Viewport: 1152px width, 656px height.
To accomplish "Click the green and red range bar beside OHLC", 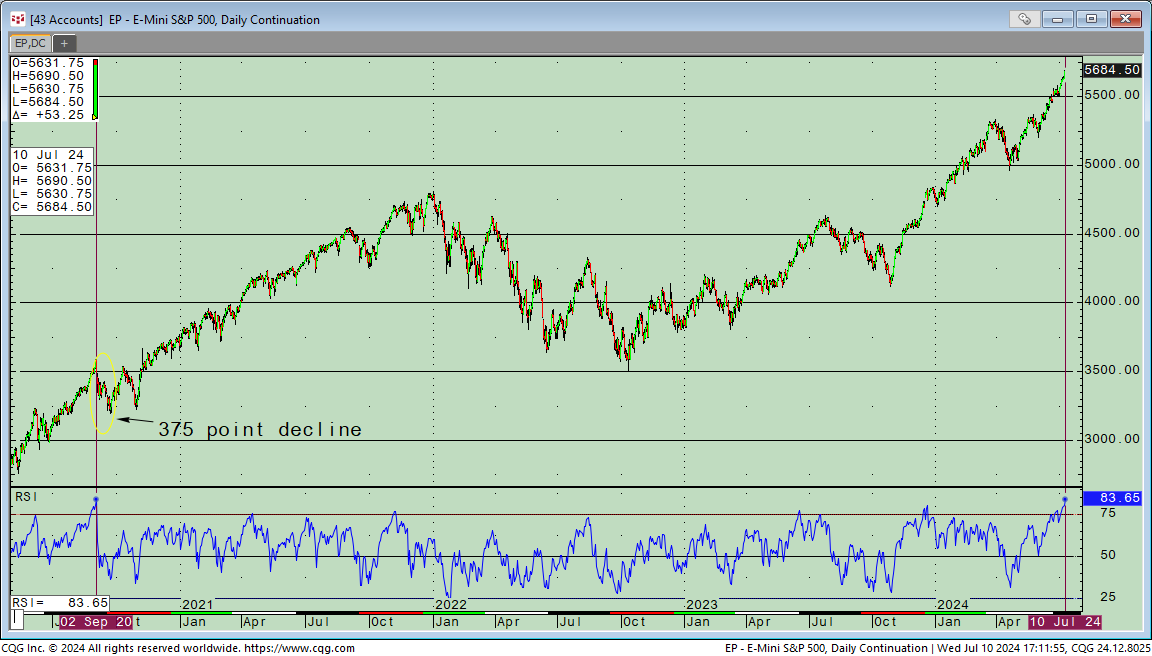I will (x=95, y=89).
